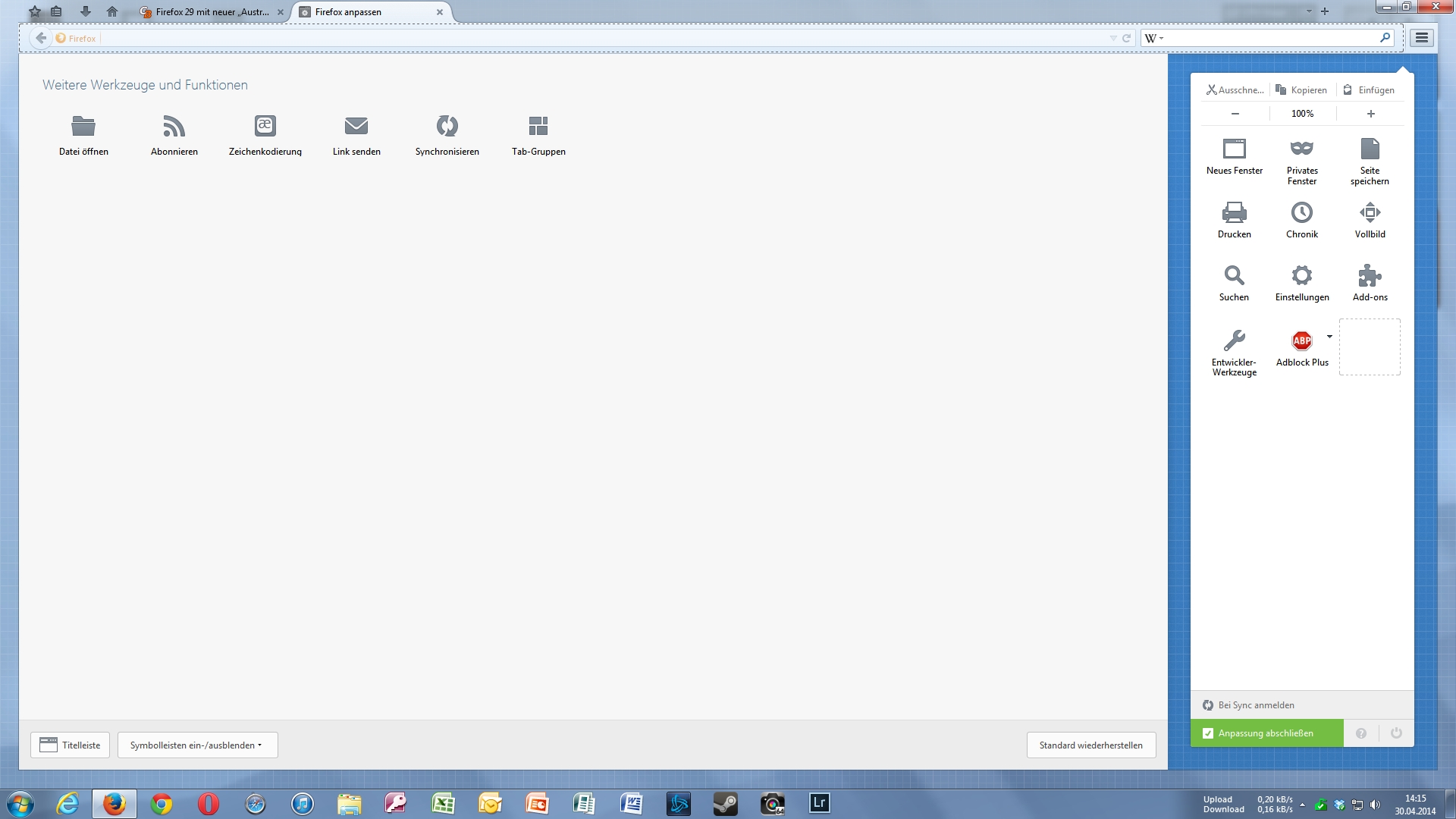1456x819 pixels.
Task: Open Adblock Plus dropdown arrow
Action: (x=1329, y=337)
